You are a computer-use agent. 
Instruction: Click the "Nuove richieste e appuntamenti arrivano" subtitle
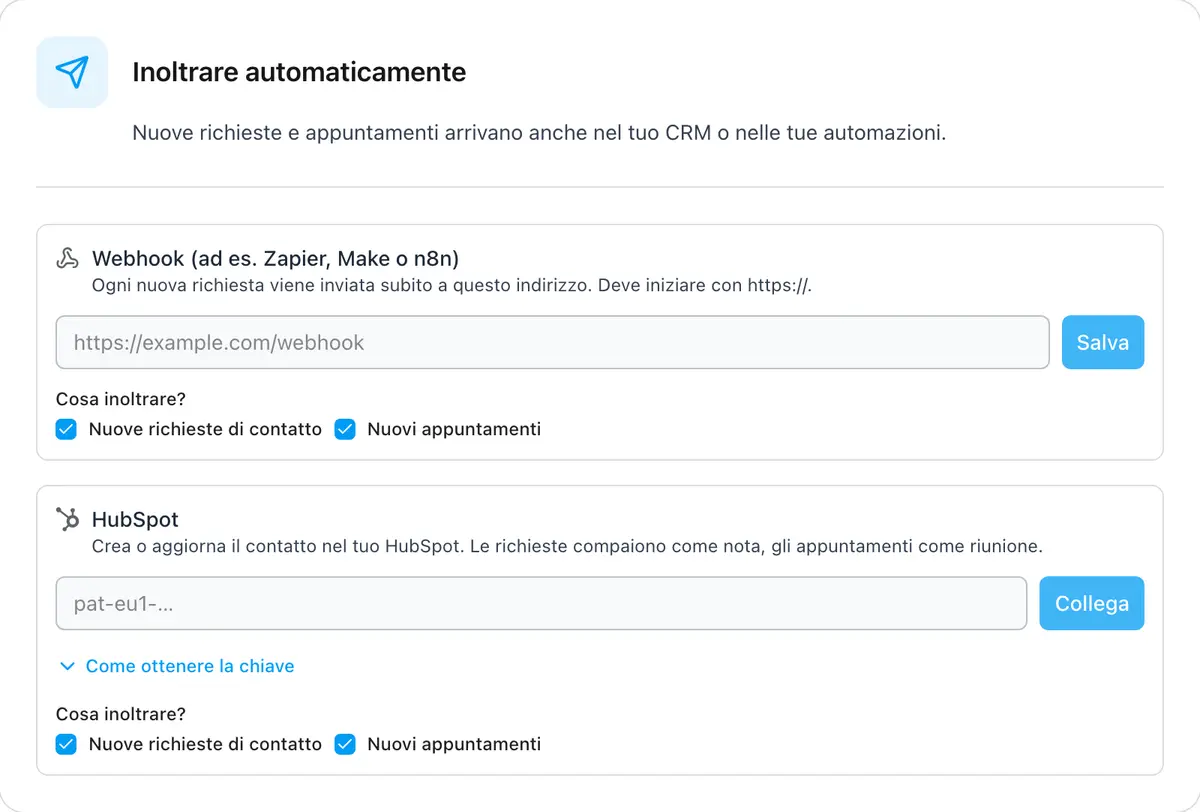[539, 133]
